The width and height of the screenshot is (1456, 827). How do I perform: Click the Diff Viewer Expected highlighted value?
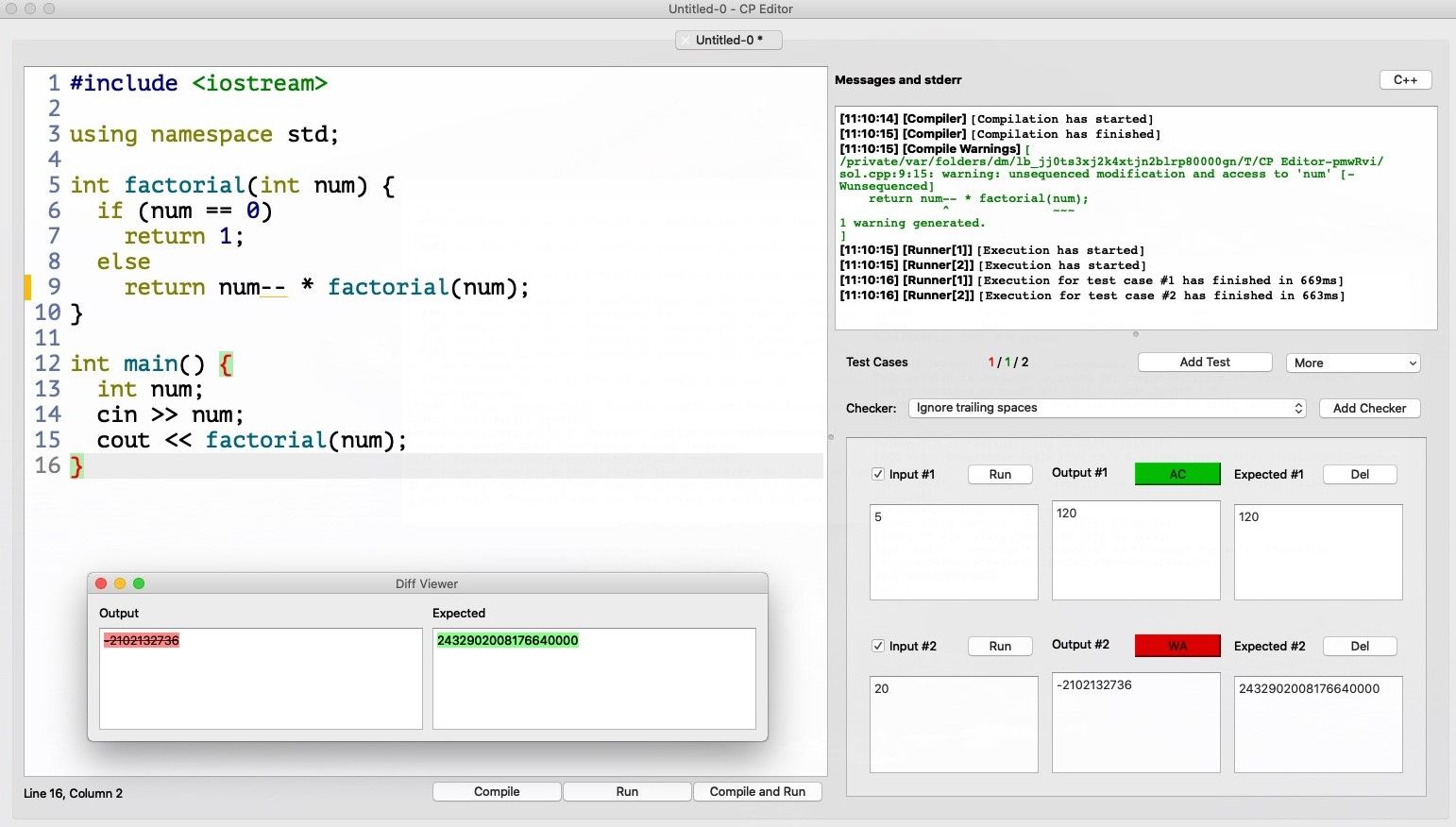pyautogui.click(x=507, y=640)
